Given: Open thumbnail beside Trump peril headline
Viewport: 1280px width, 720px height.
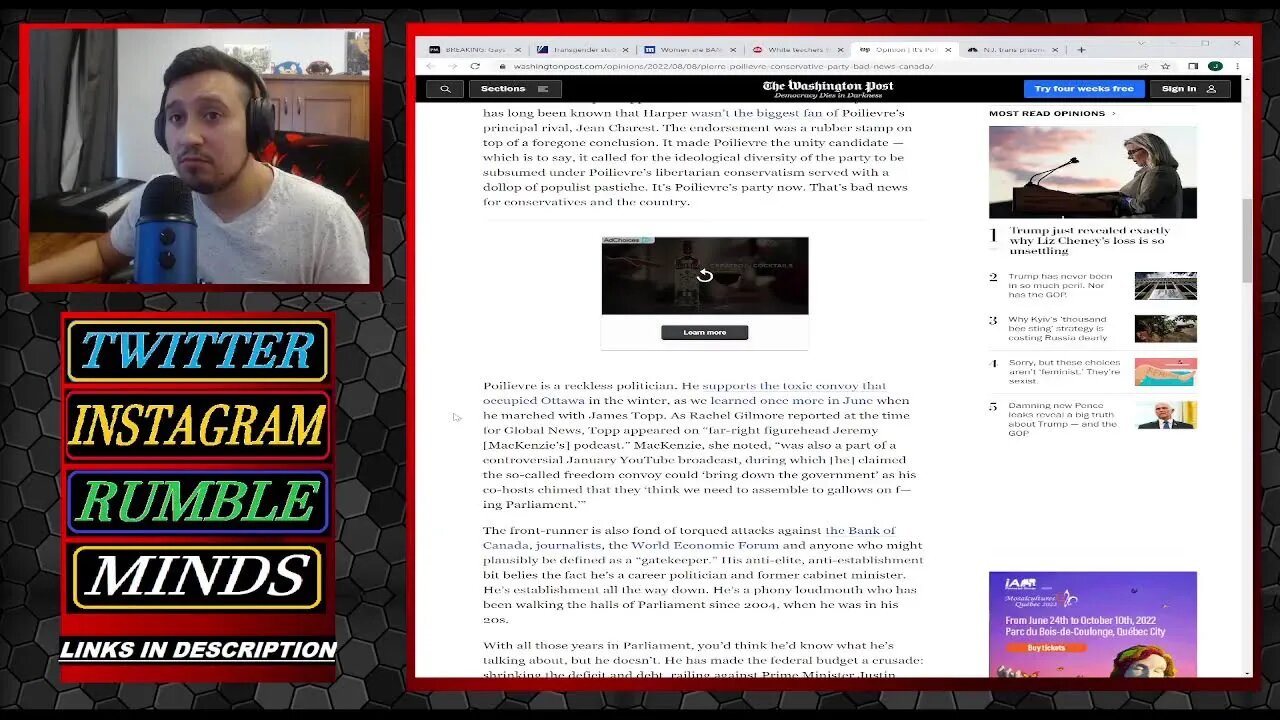Looking at the screenshot, I should [1165, 285].
